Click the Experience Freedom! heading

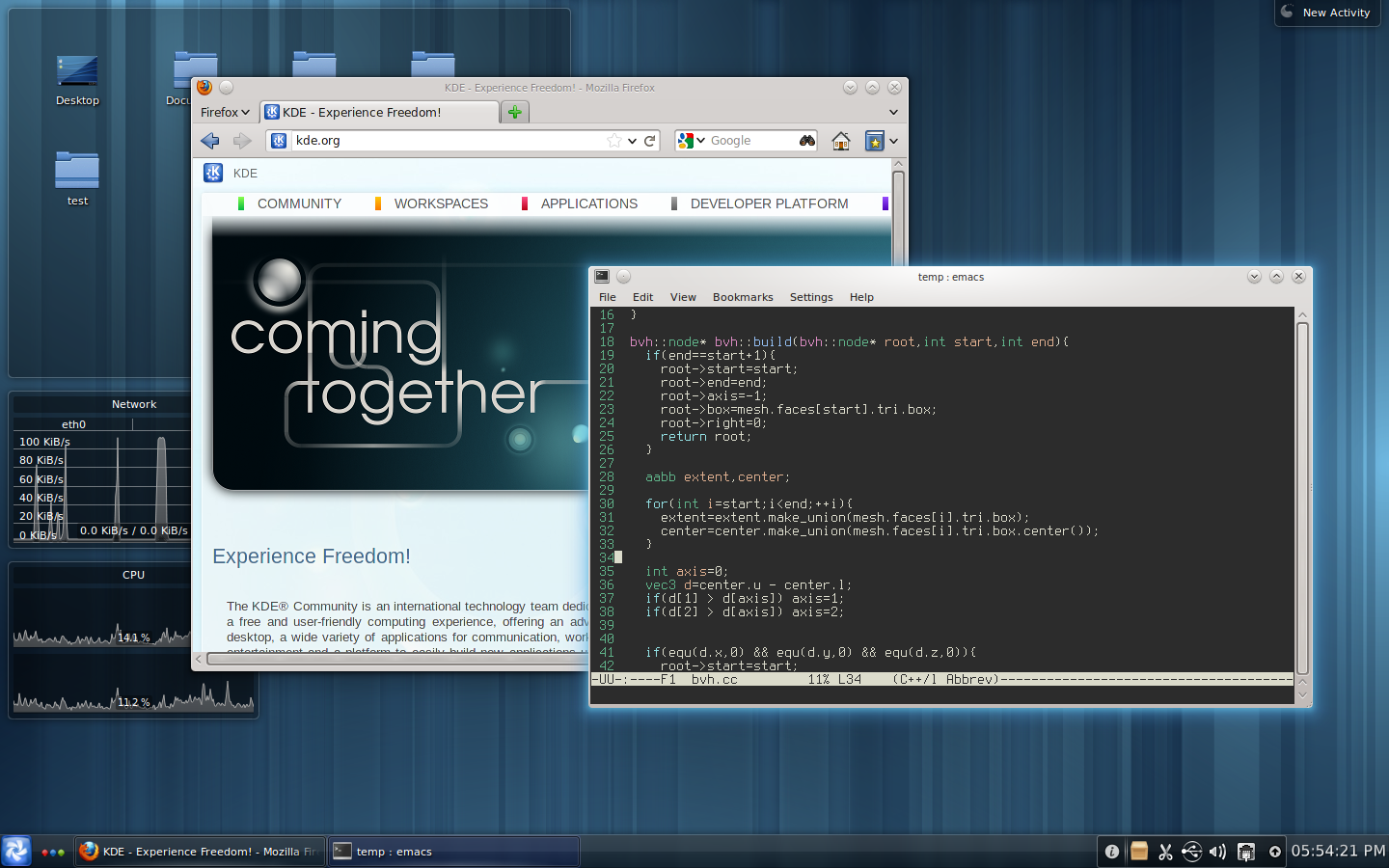(x=312, y=556)
